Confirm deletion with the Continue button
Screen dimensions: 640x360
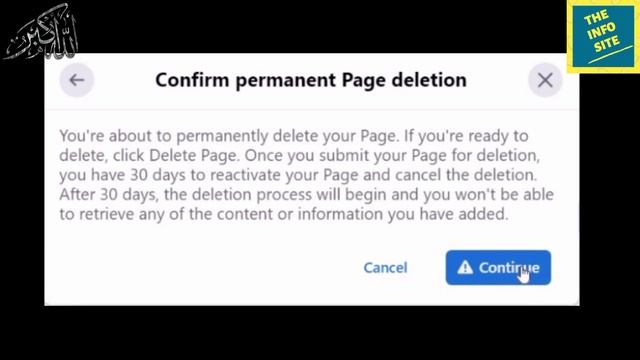pos(498,267)
